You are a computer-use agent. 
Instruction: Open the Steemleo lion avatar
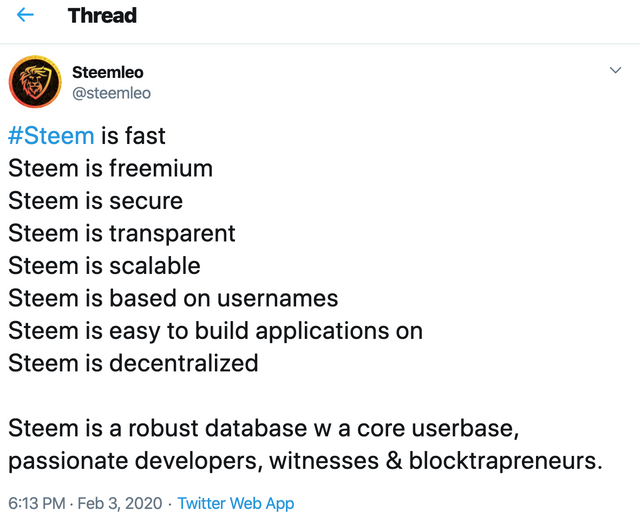click(35, 82)
